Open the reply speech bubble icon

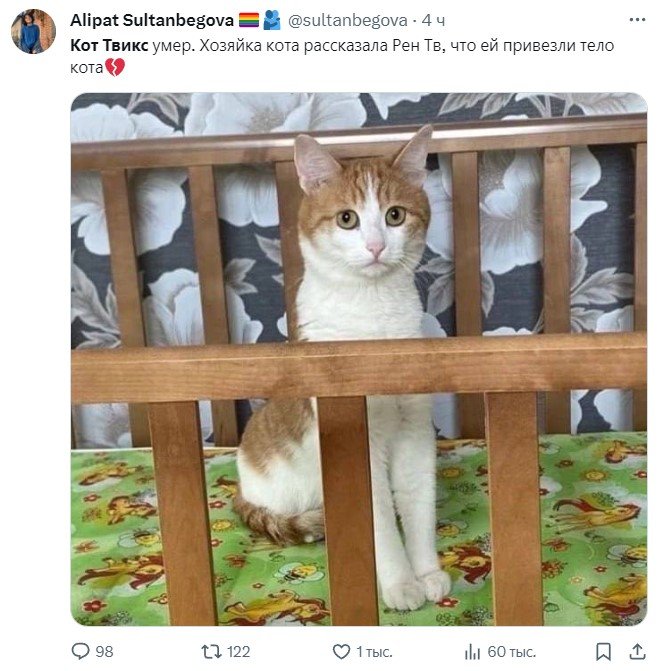coord(80,651)
